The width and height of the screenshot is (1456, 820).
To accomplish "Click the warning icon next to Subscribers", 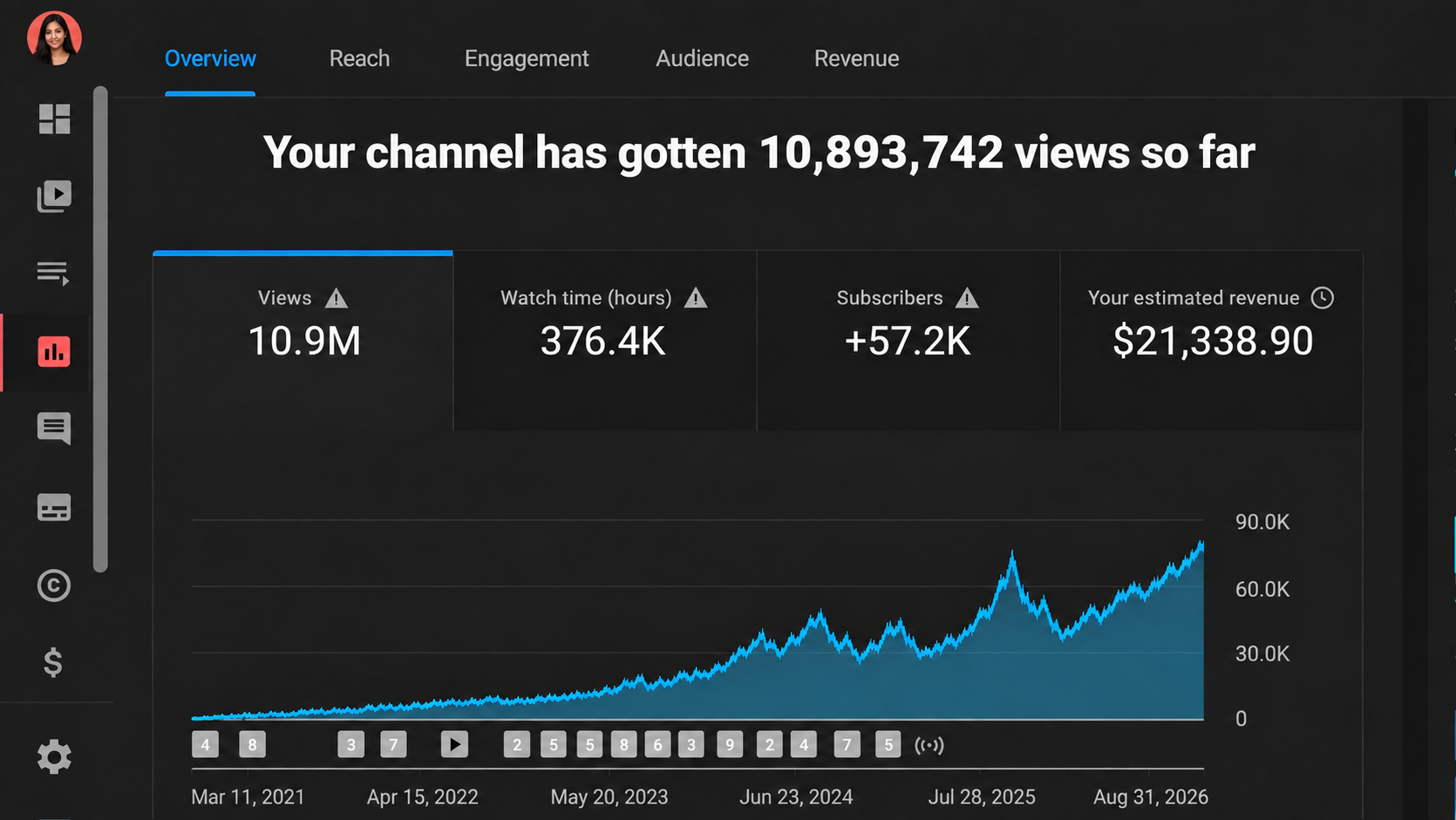I will (967, 298).
